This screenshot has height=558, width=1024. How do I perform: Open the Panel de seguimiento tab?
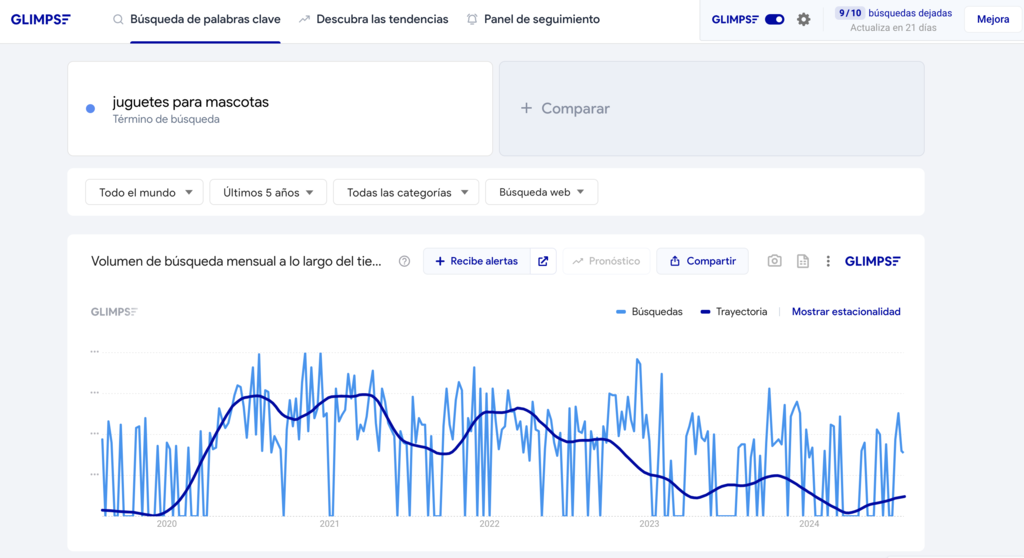click(x=533, y=19)
